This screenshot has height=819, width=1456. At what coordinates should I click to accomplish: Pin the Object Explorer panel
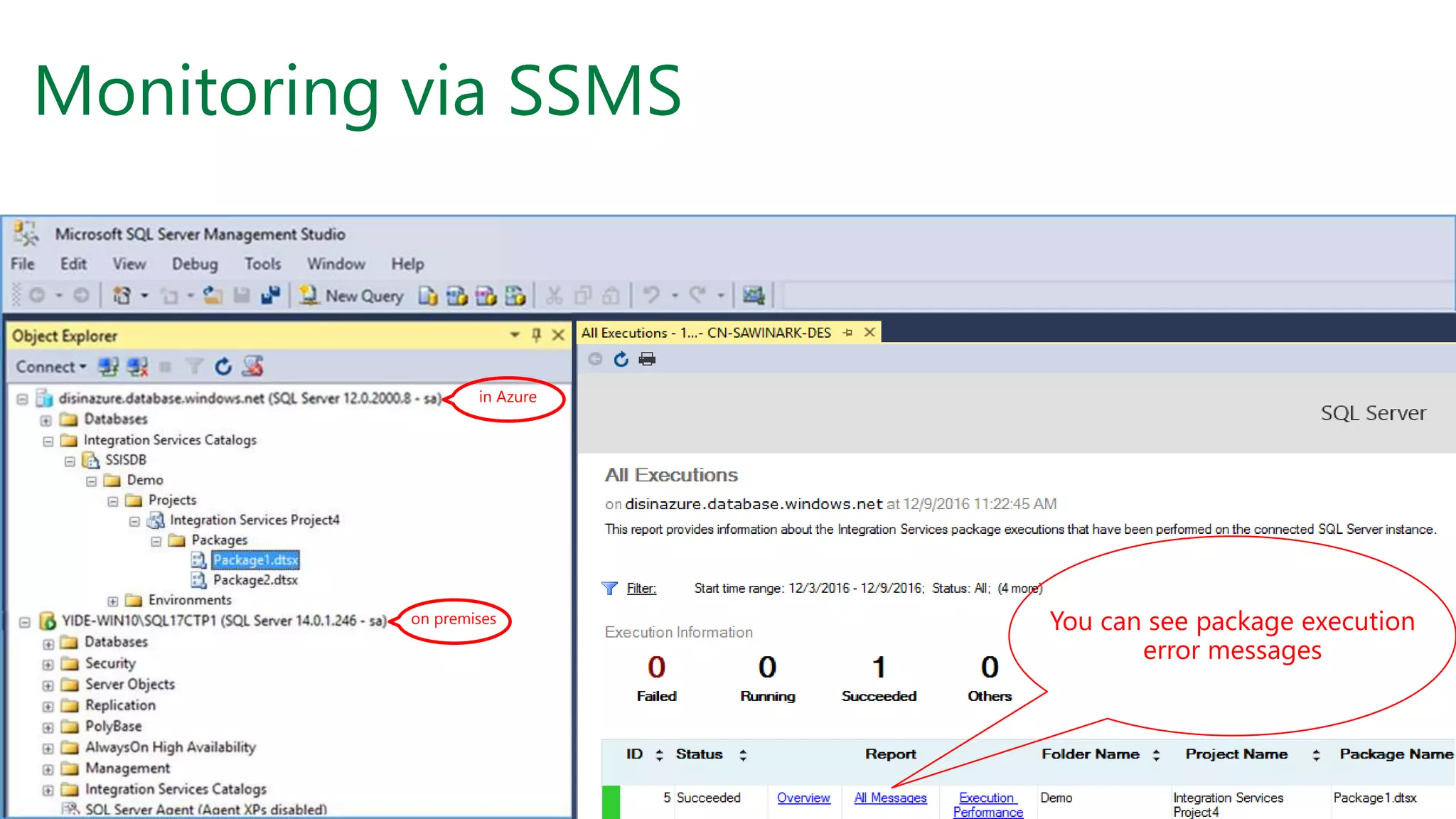[537, 335]
